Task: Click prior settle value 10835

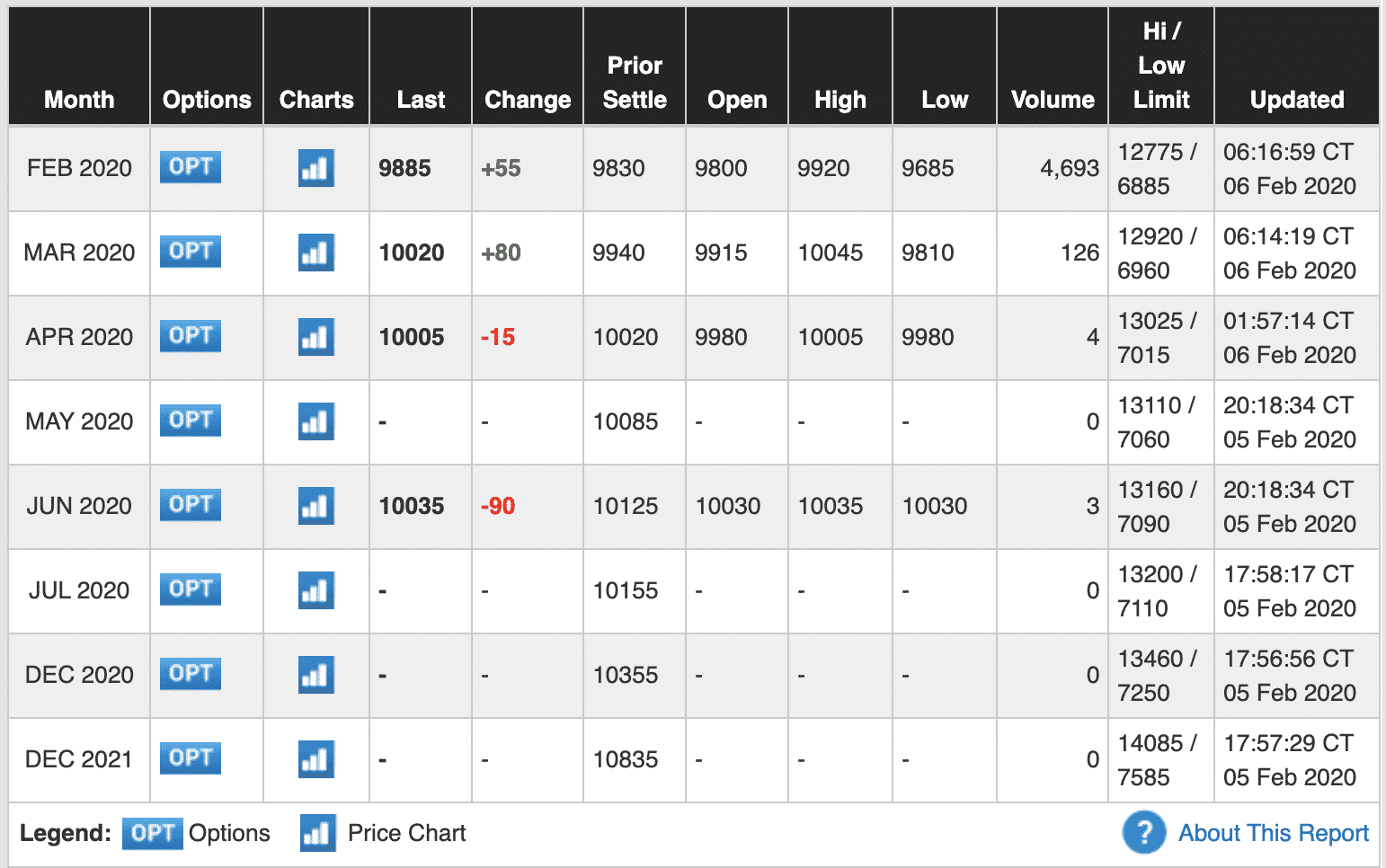Action: tap(626, 759)
